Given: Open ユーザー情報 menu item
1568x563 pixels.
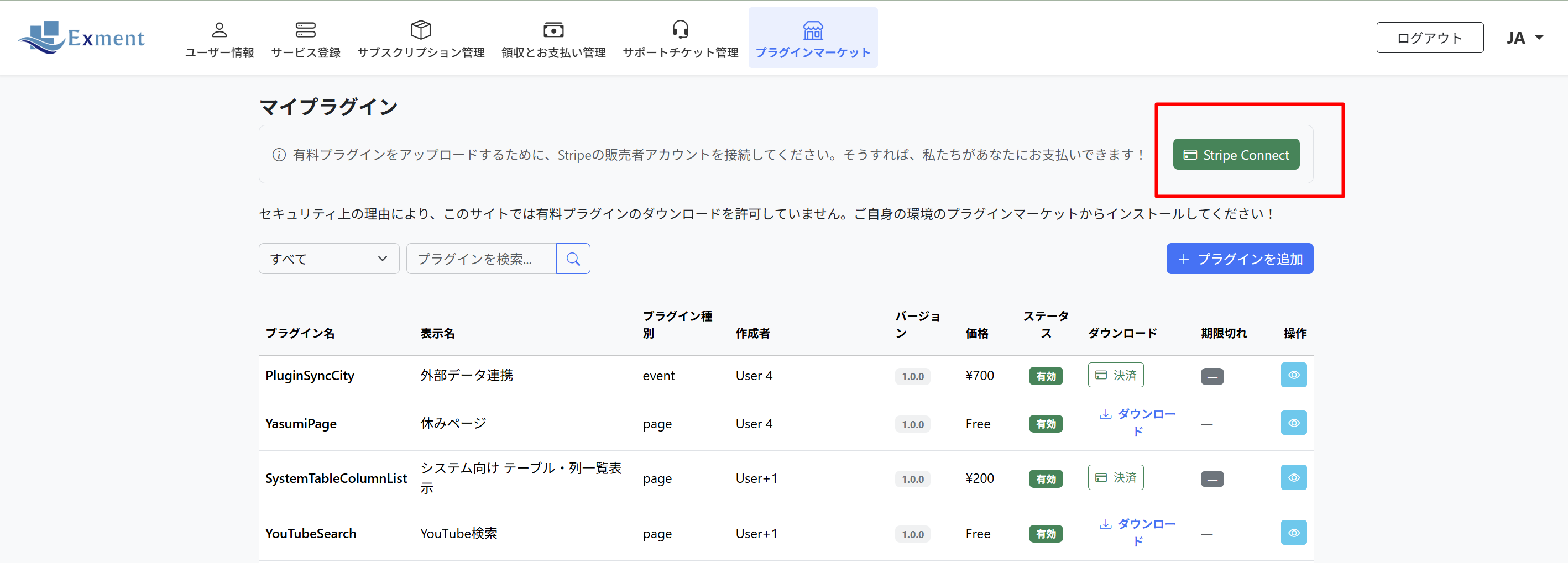Looking at the screenshot, I should (x=219, y=40).
